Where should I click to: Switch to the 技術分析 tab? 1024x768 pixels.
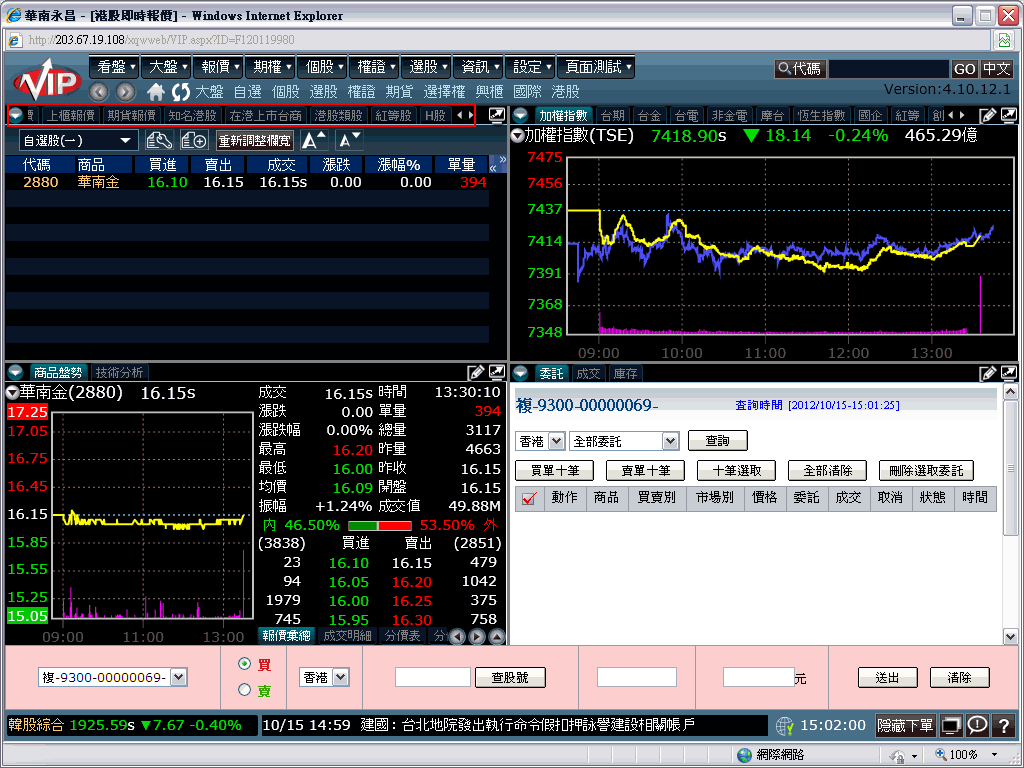coord(120,373)
